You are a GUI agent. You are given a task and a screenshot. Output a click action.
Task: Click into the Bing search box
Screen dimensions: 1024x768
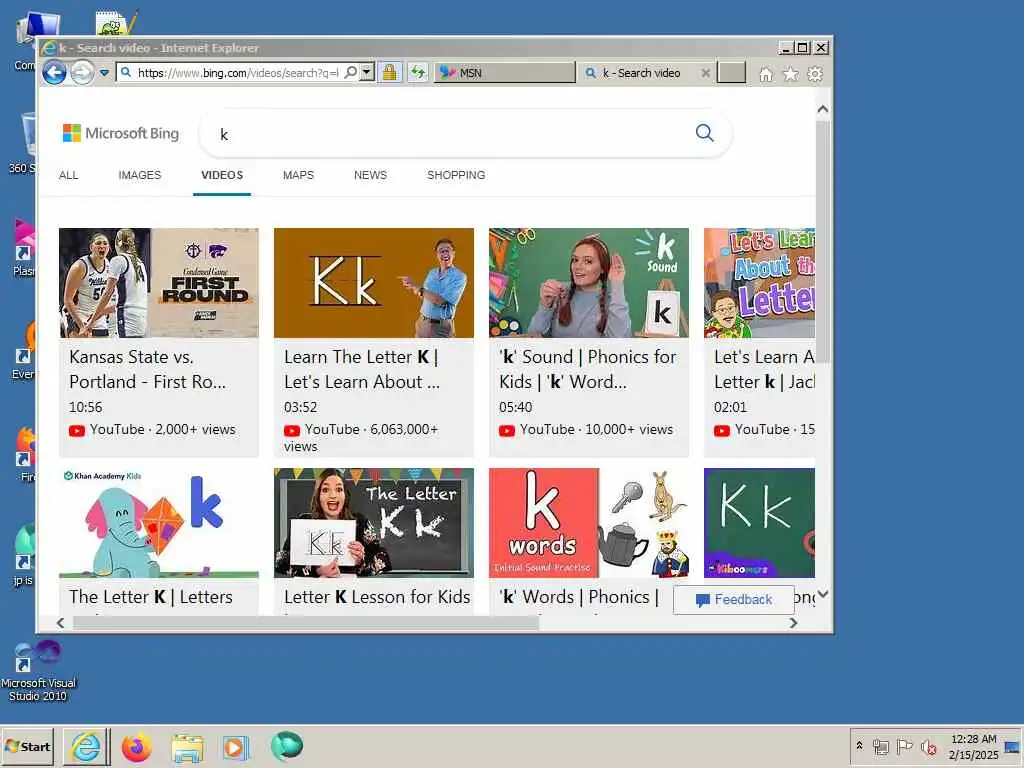(451, 134)
